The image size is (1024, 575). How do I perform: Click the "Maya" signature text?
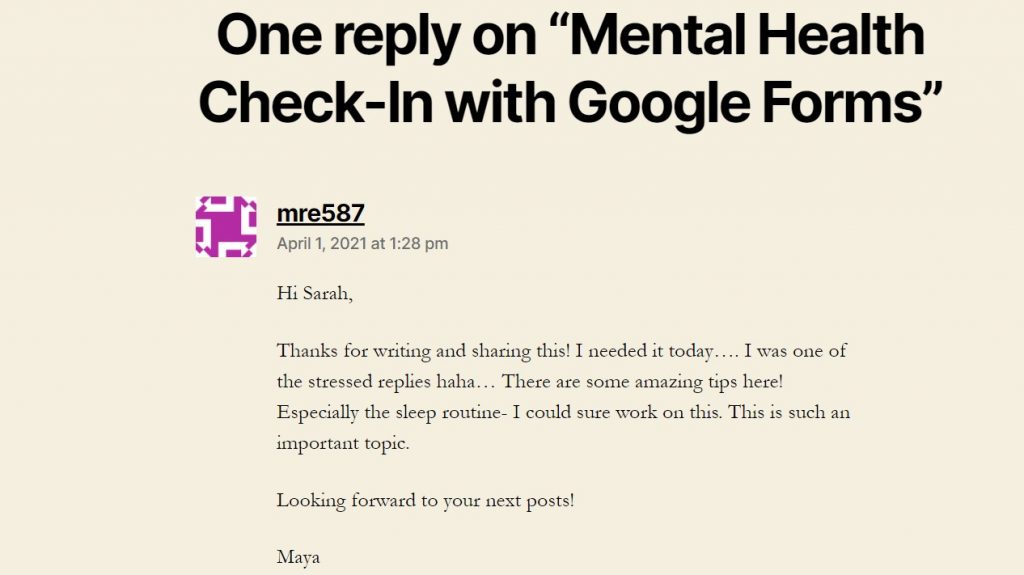point(298,558)
